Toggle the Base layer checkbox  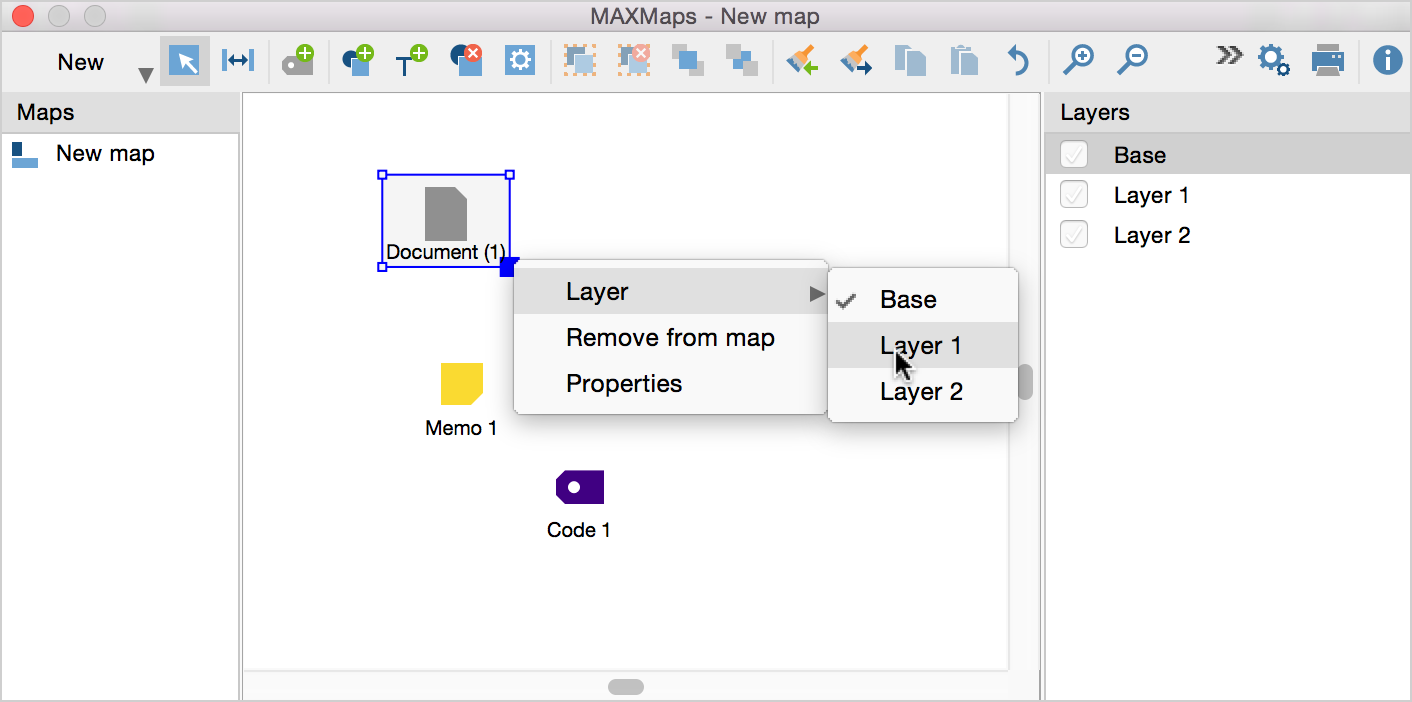click(x=1074, y=155)
